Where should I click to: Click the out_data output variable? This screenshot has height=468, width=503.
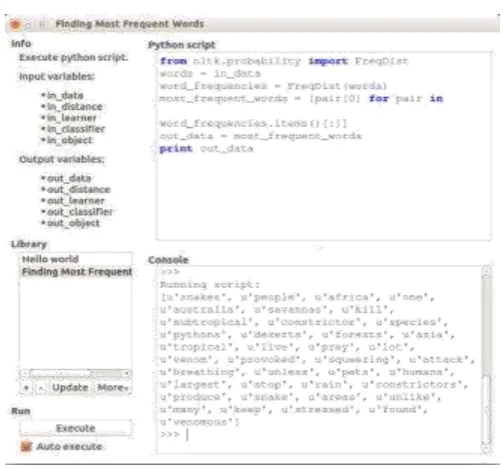pyautogui.click(x=69, y=179)
